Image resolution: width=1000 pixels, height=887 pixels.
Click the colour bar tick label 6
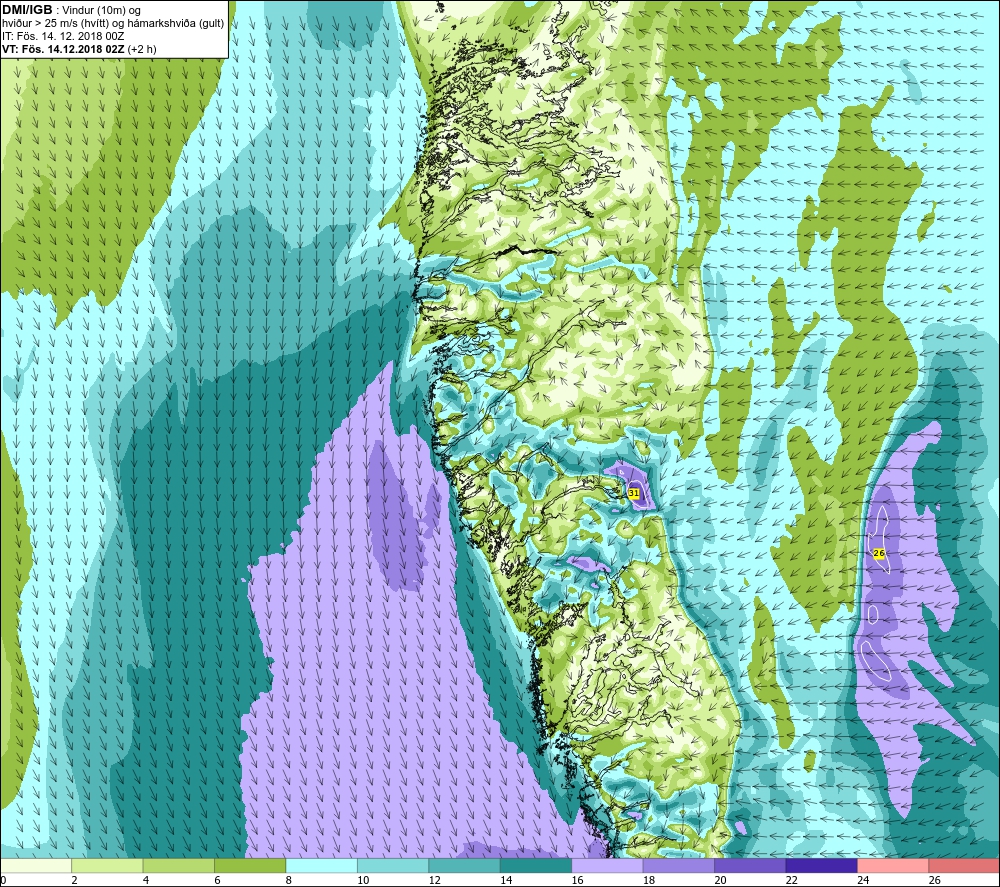pyautogui.click(x=217, y=880)
